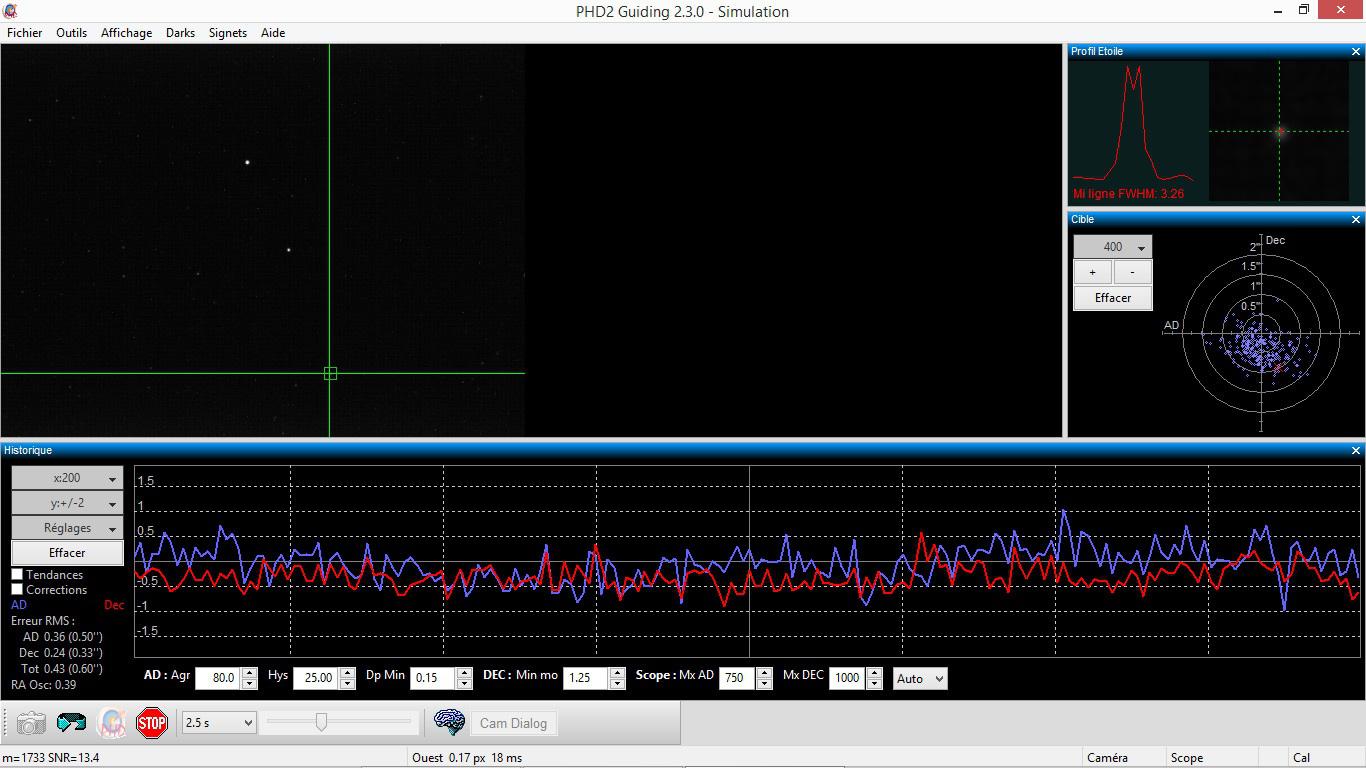Click the PHD guide star icon
The image size is (1366, 768).
[x=111, y=723]
